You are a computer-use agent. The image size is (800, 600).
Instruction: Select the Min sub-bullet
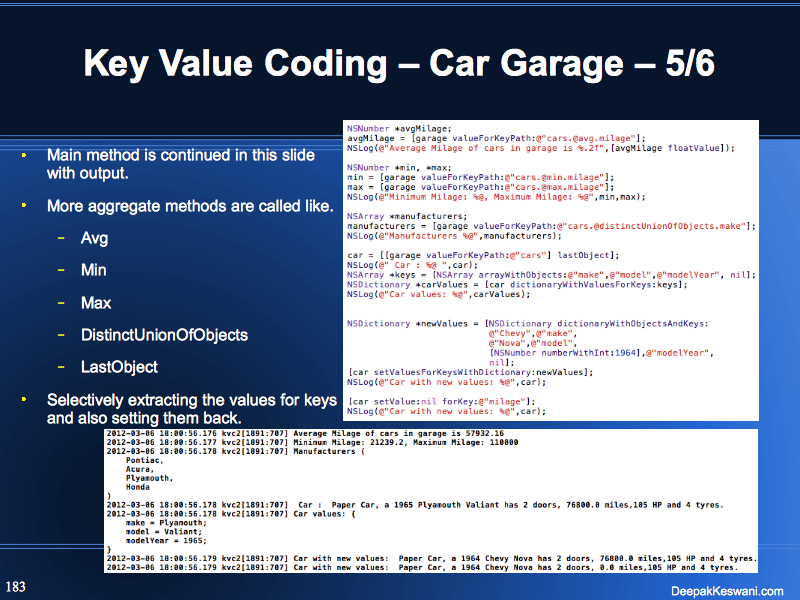click(94, 271)
